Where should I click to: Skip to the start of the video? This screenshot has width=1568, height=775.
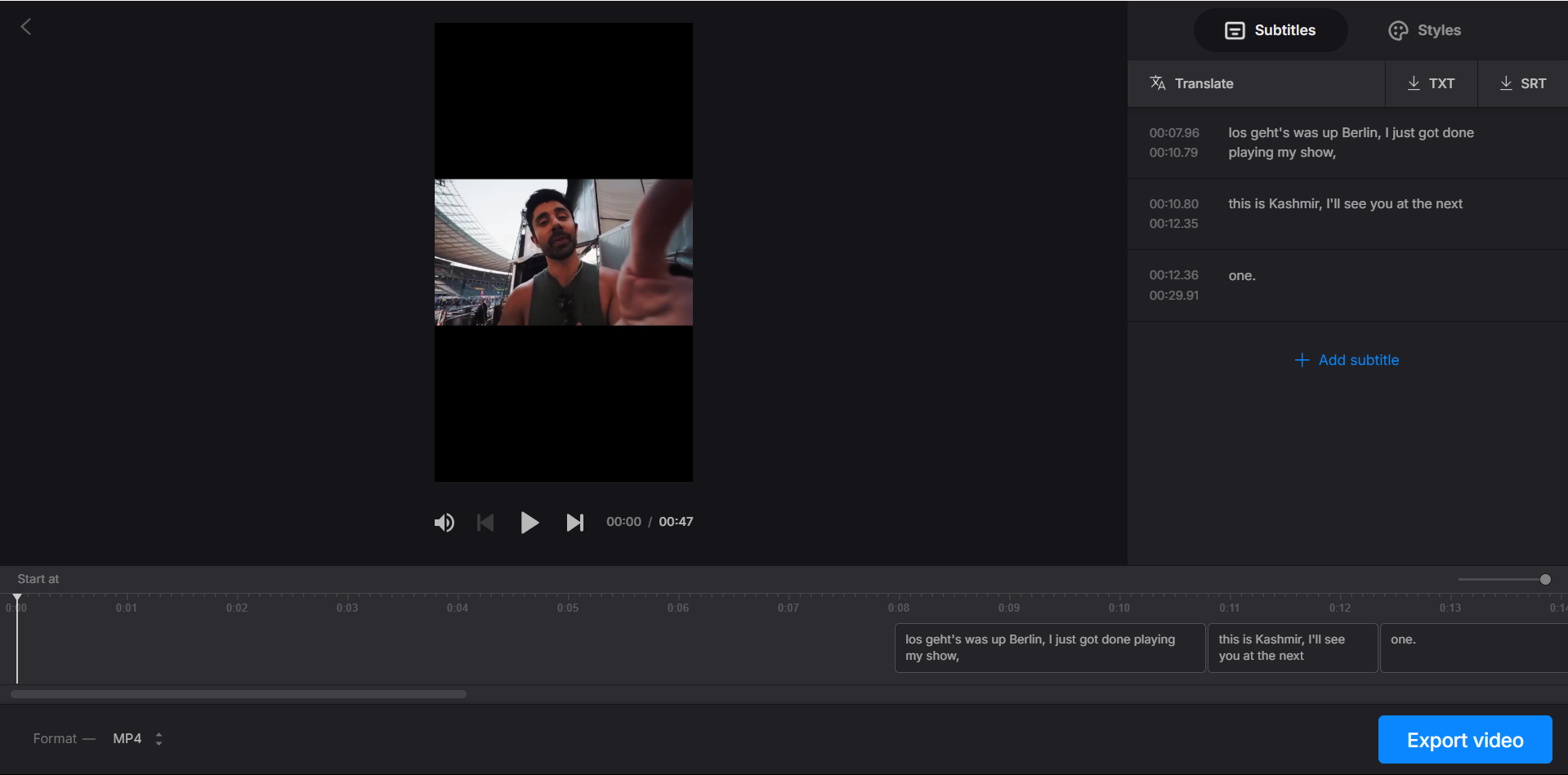(x=485, y=522)
